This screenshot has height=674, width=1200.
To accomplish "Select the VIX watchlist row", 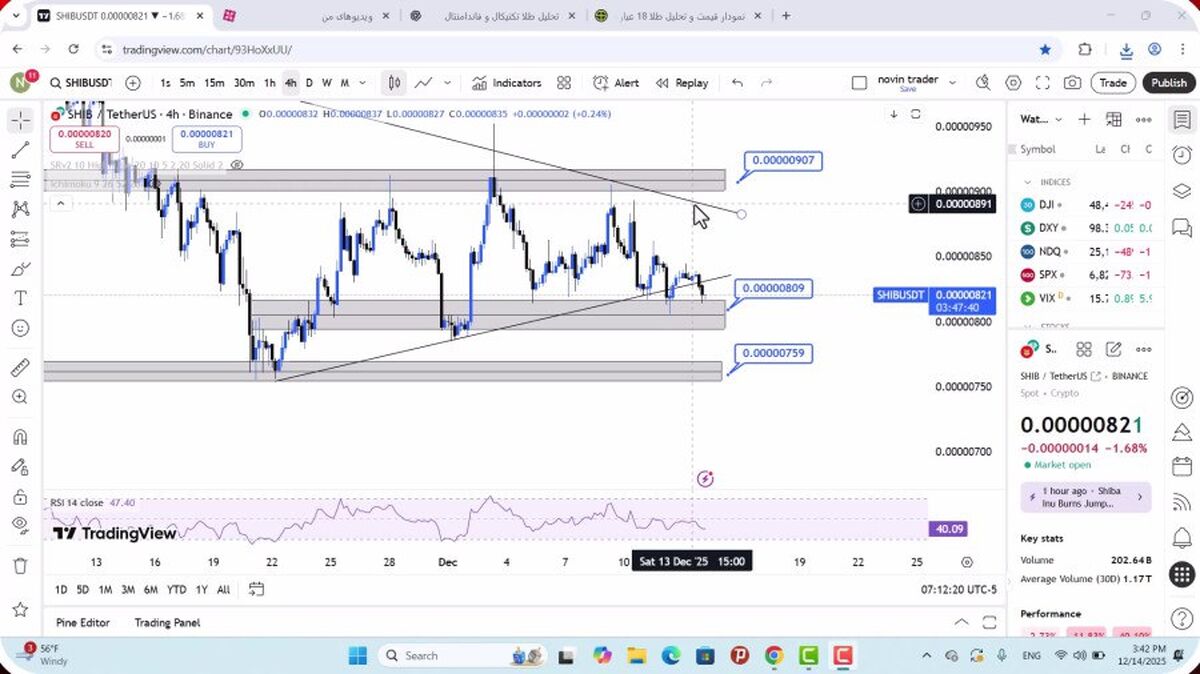I will pyautogui.click(x=1087, y=298).
